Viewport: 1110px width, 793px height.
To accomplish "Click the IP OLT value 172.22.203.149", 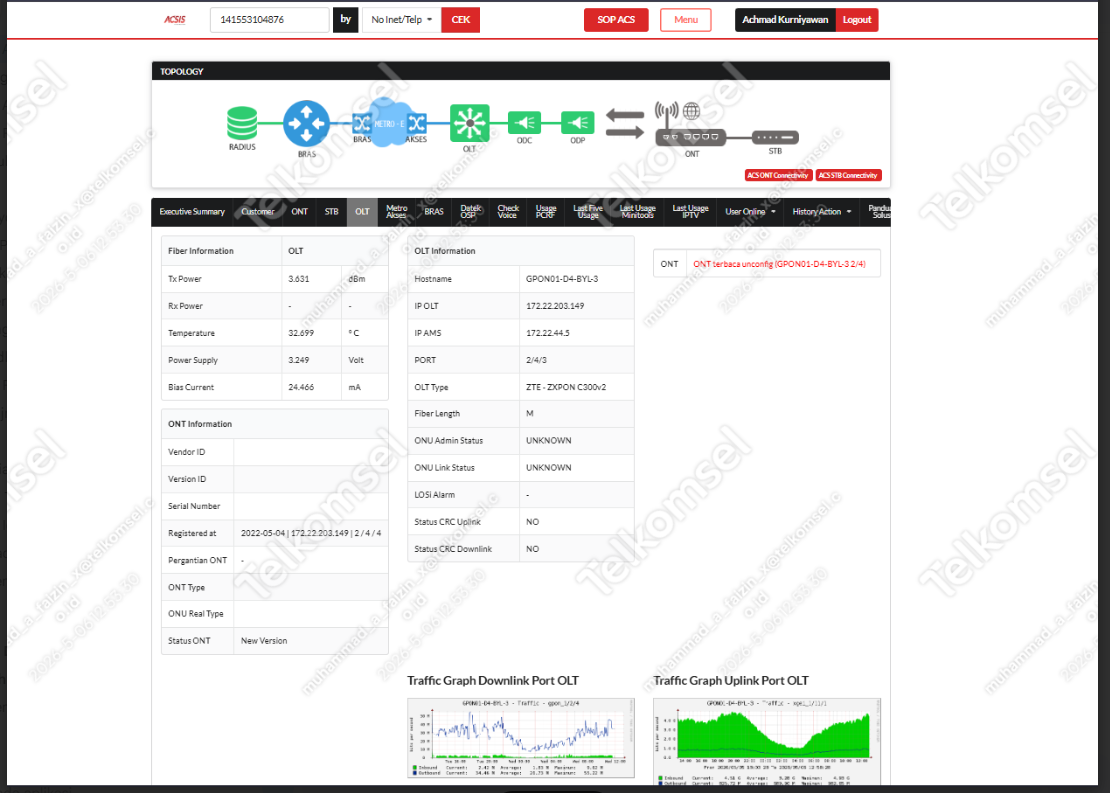I will [x=555, y=306].
